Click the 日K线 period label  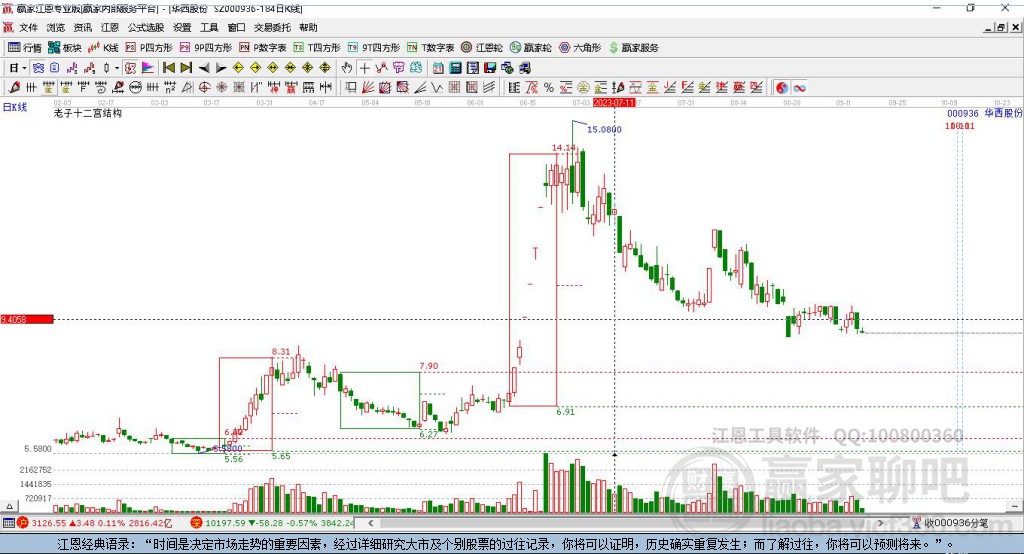[x=15, y=107]
